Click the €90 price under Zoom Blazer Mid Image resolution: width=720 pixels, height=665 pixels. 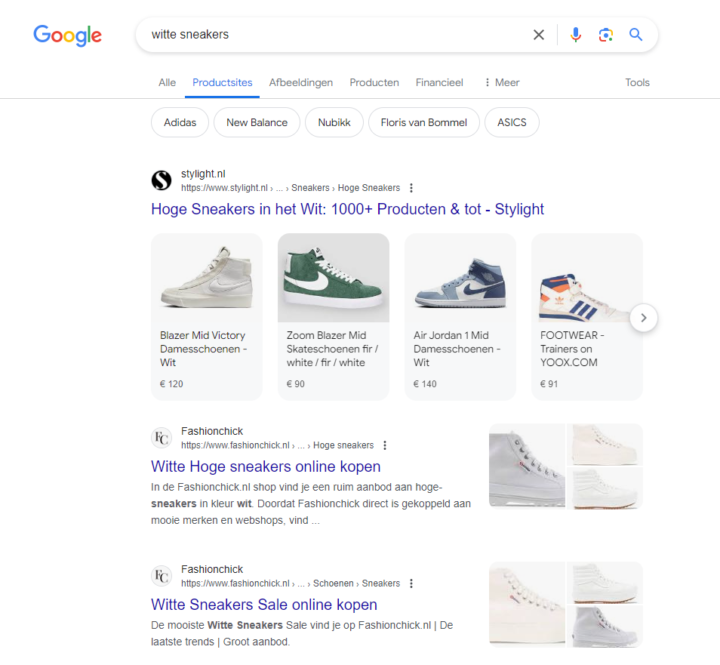296,384
